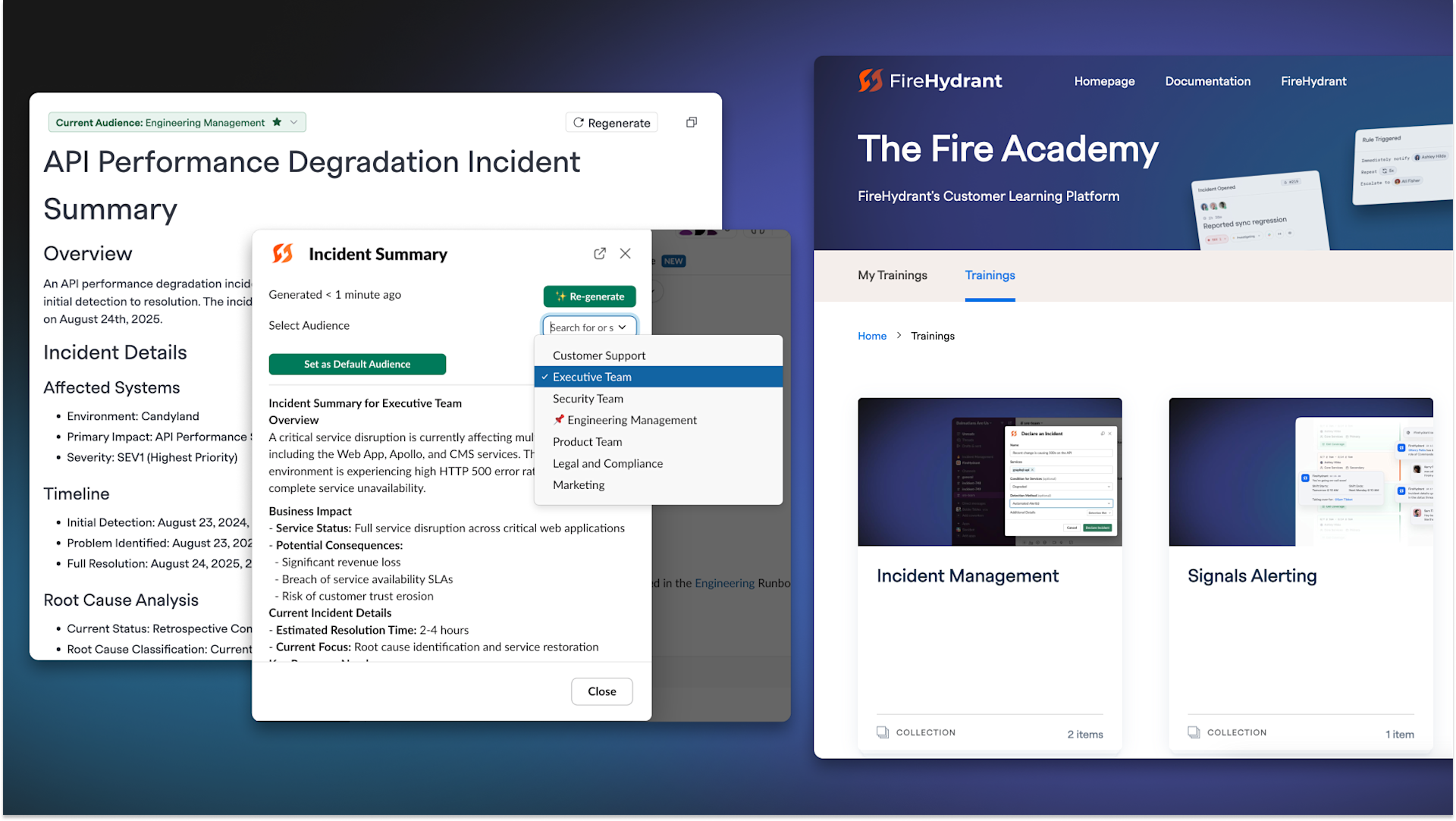This screenshot has height=821, width=1456.
Task: Click the NEW badge behind the dialog
Action: click(673, 261)
